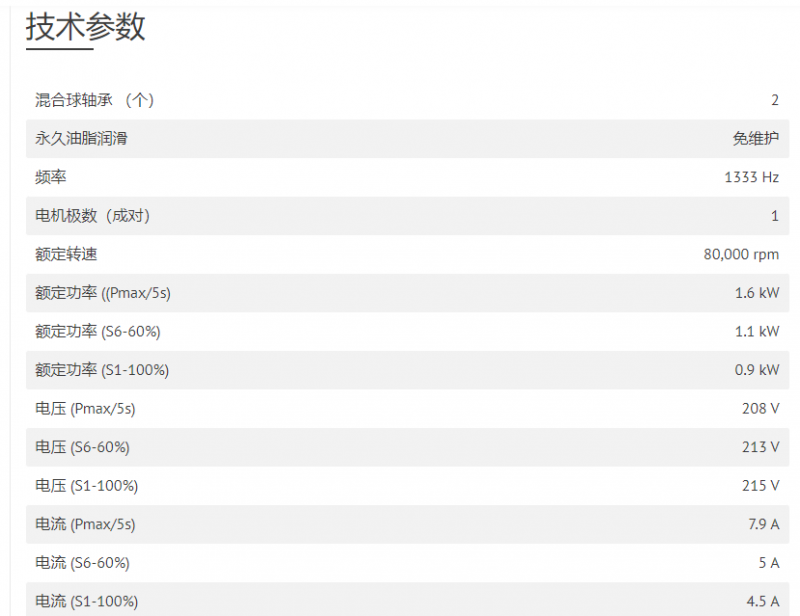Click the 1.6 kW value
The width and height of the screenshot is (800, 616).
(x=757, y=293)
